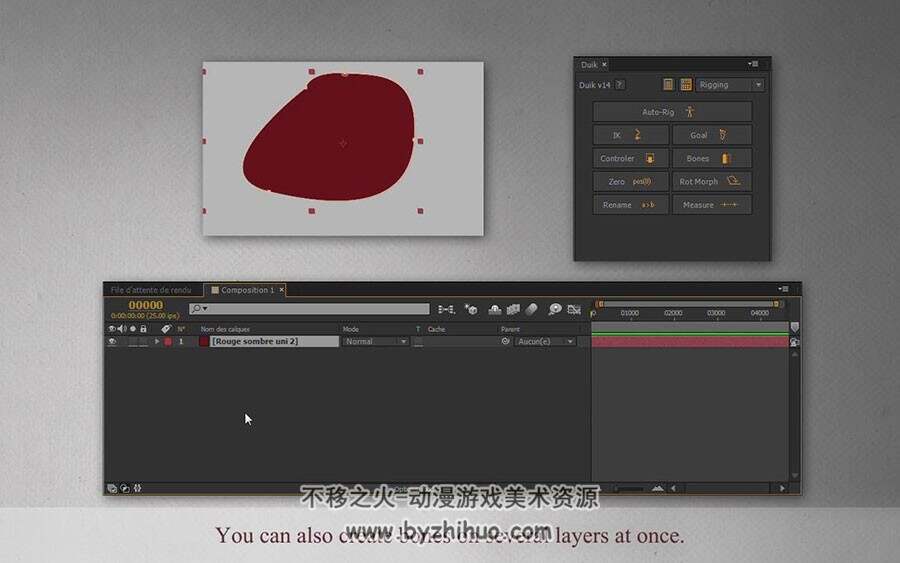Select the Composition 1 timeline tab

pyautogui.click(x=247, y=290)
